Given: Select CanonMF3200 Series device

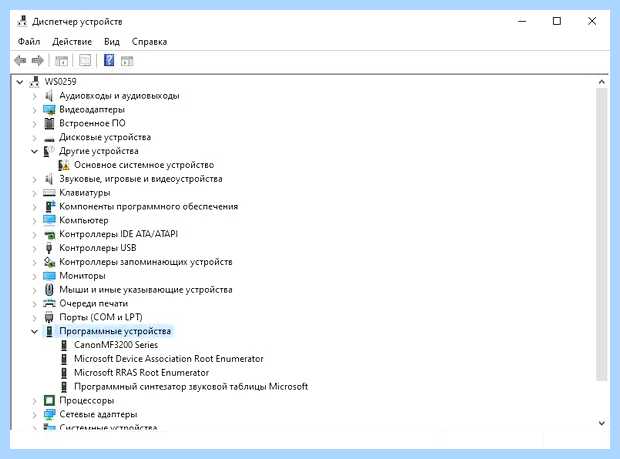Looking at the screenshot, I should [x=116, y=345].
